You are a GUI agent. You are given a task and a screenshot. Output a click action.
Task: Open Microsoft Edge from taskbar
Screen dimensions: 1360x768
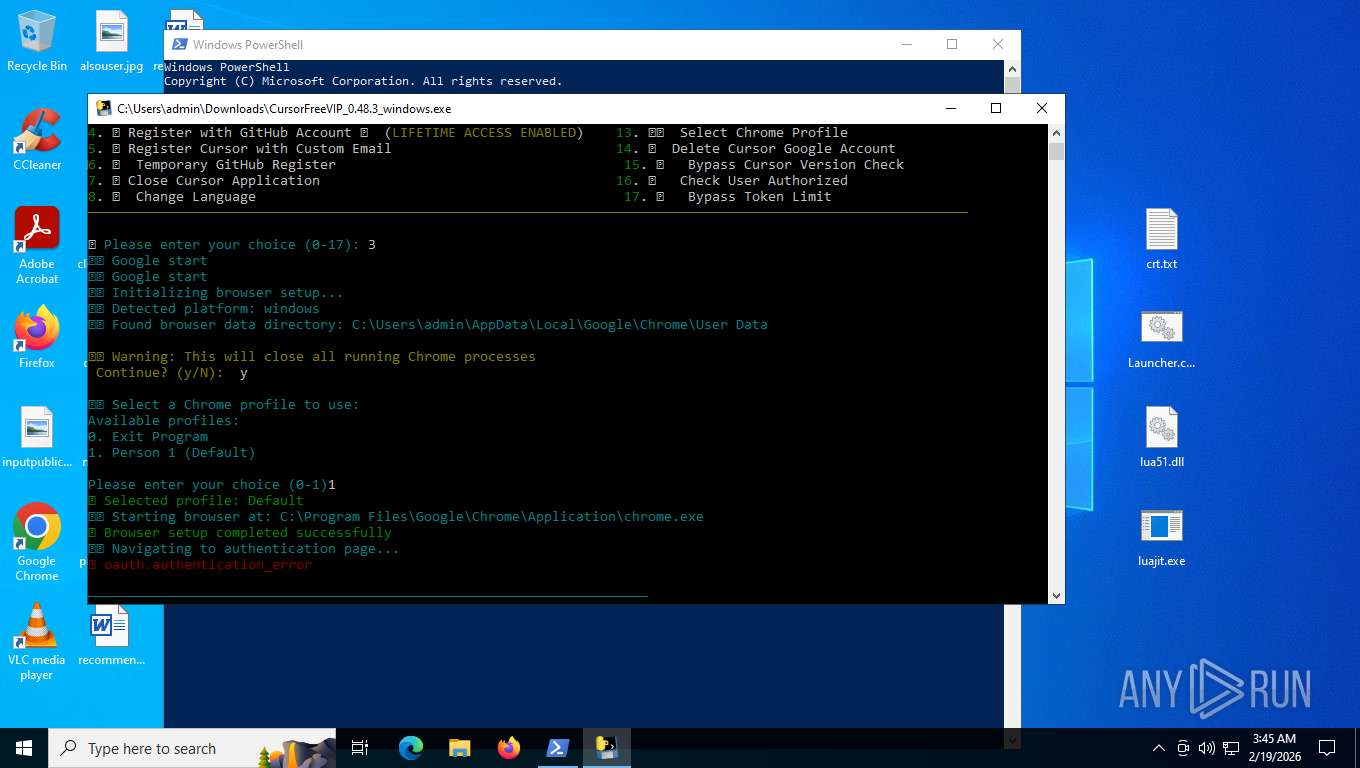(411, 748)
